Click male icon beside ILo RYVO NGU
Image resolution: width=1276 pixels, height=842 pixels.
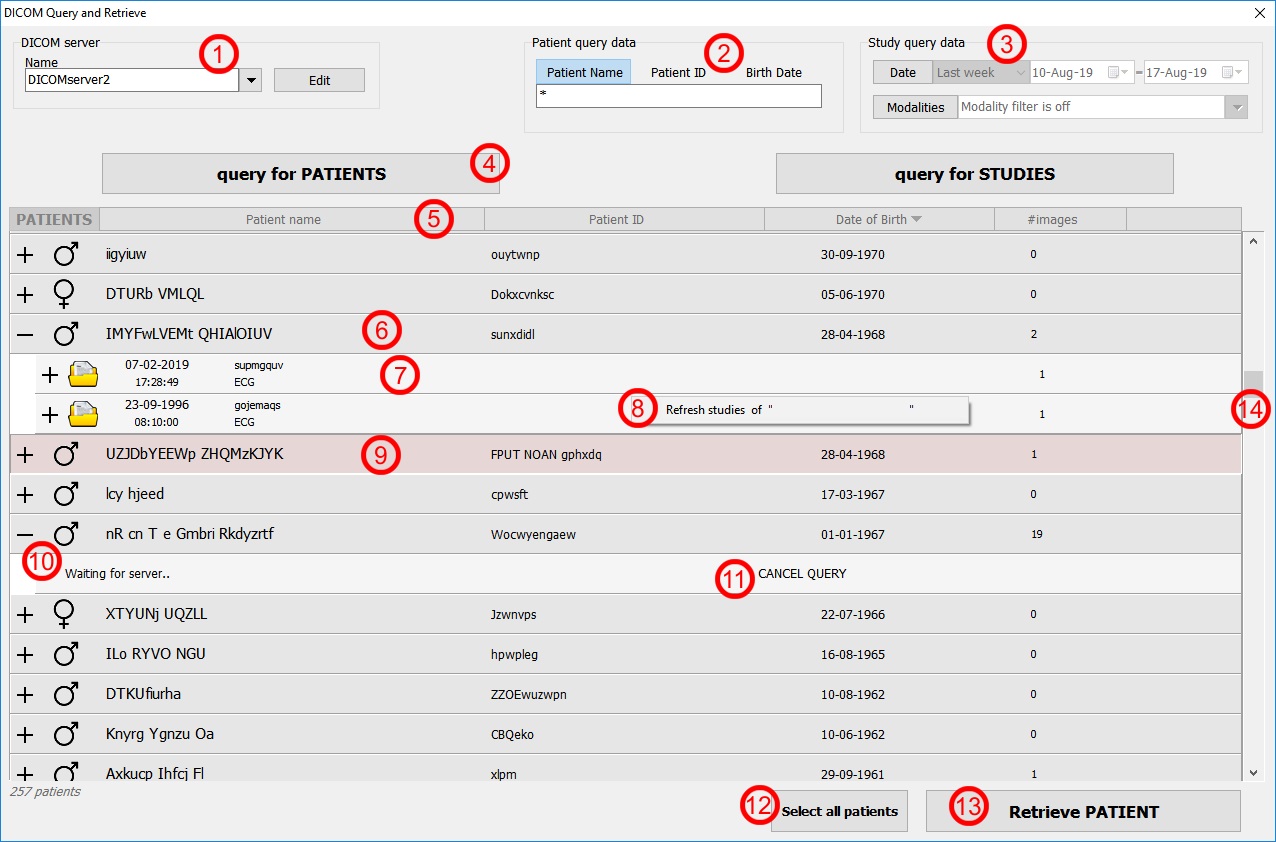pyautogui.click(x=66, y=654)
